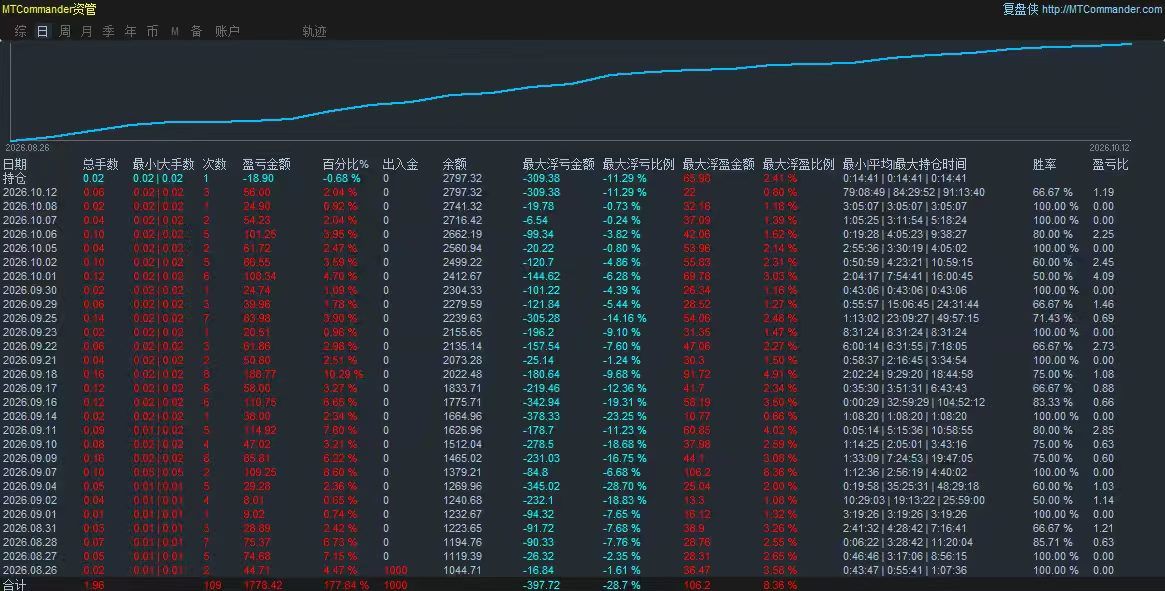Switch to the 综 summary tab

[21, 31]
